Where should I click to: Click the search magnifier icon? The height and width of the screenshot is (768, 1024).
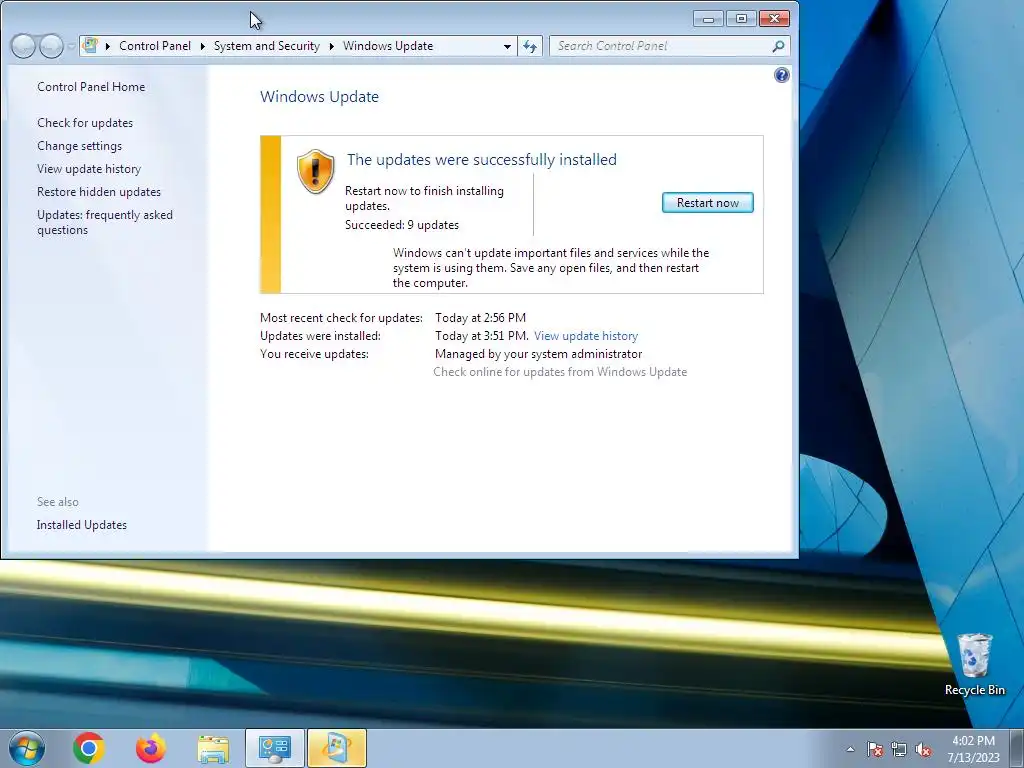[x=778, y=46]
